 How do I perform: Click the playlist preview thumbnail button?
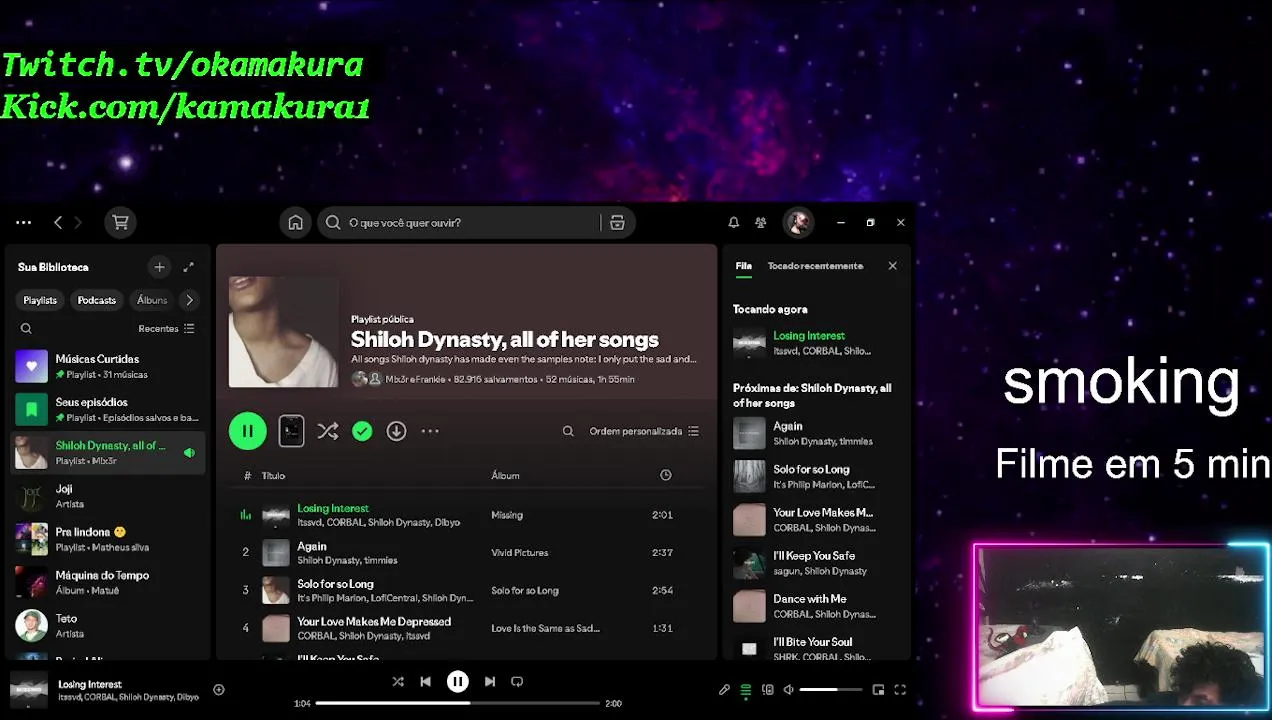291,431
